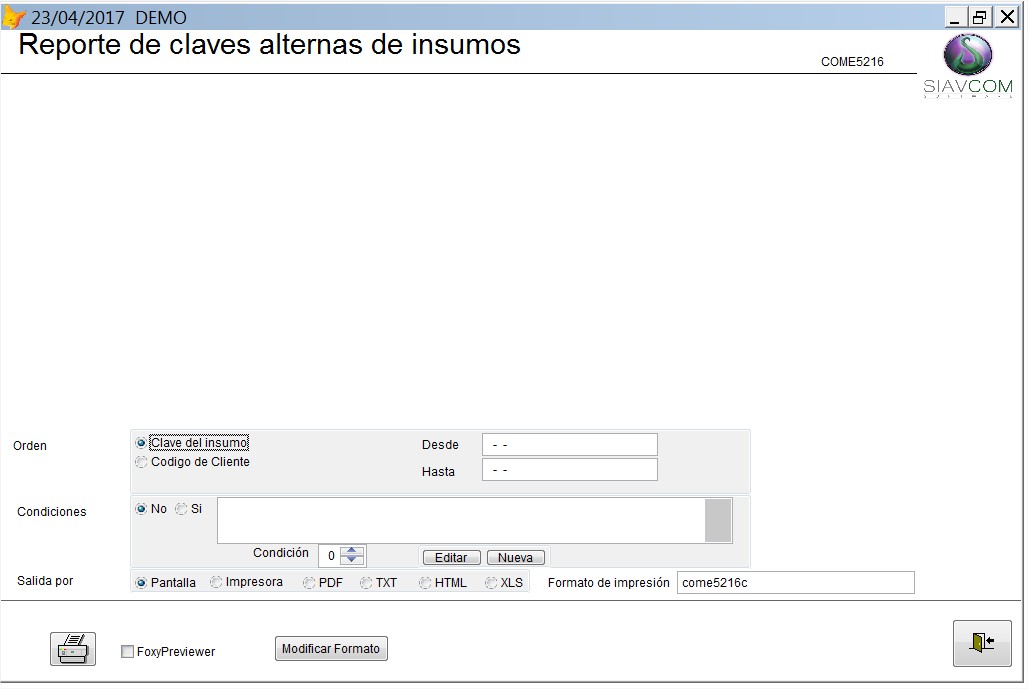Restore the window size
Screen dimensions: 1028x689
[980, 17]
